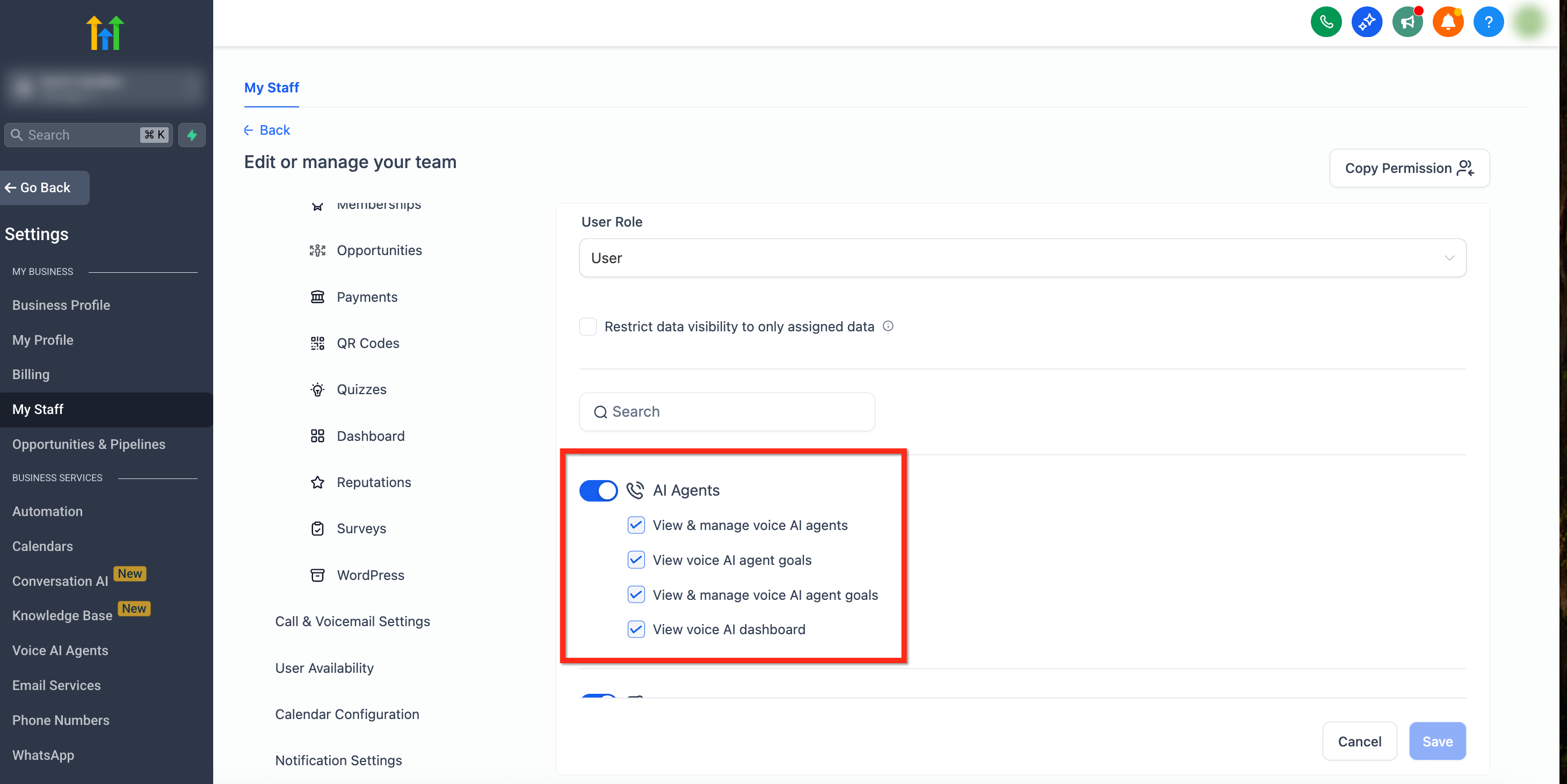The height and width of the screenshot is (784, 1567).
Task: Open the User Role dropdown
Action: click(x=1022, y=258)
